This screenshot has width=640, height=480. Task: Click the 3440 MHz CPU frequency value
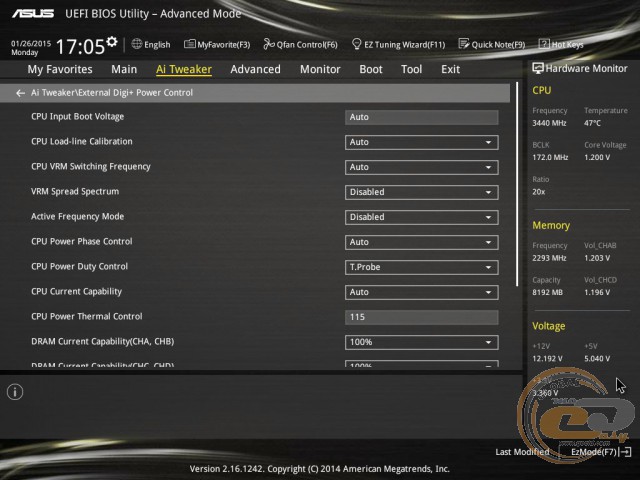point(549,123)
